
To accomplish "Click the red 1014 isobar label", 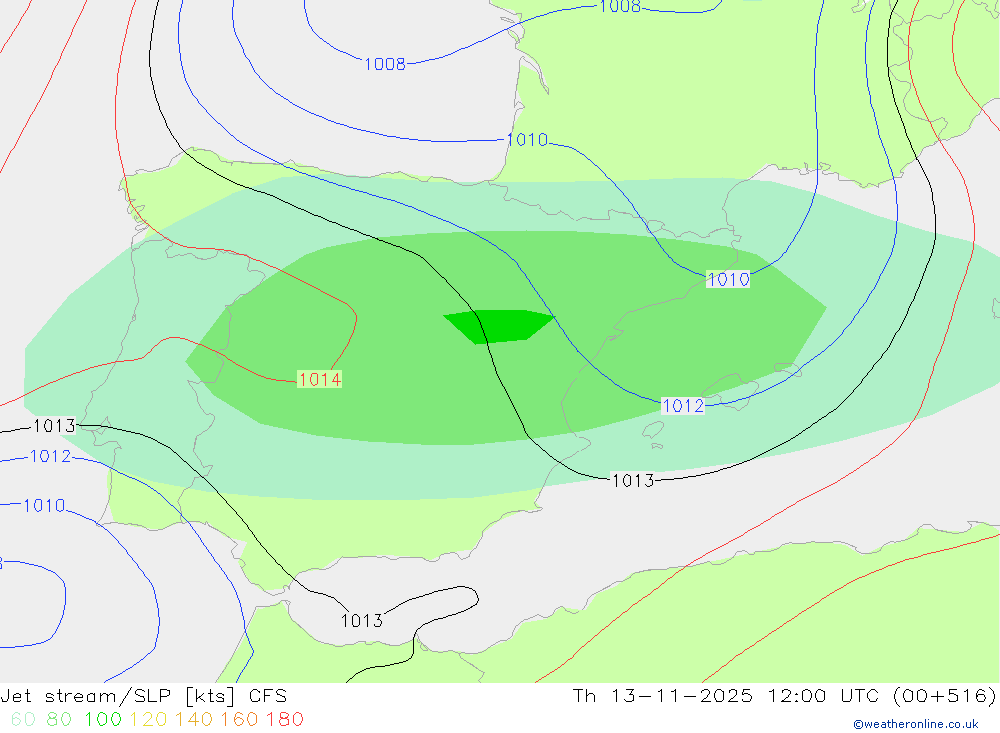I will coord(320,380).
